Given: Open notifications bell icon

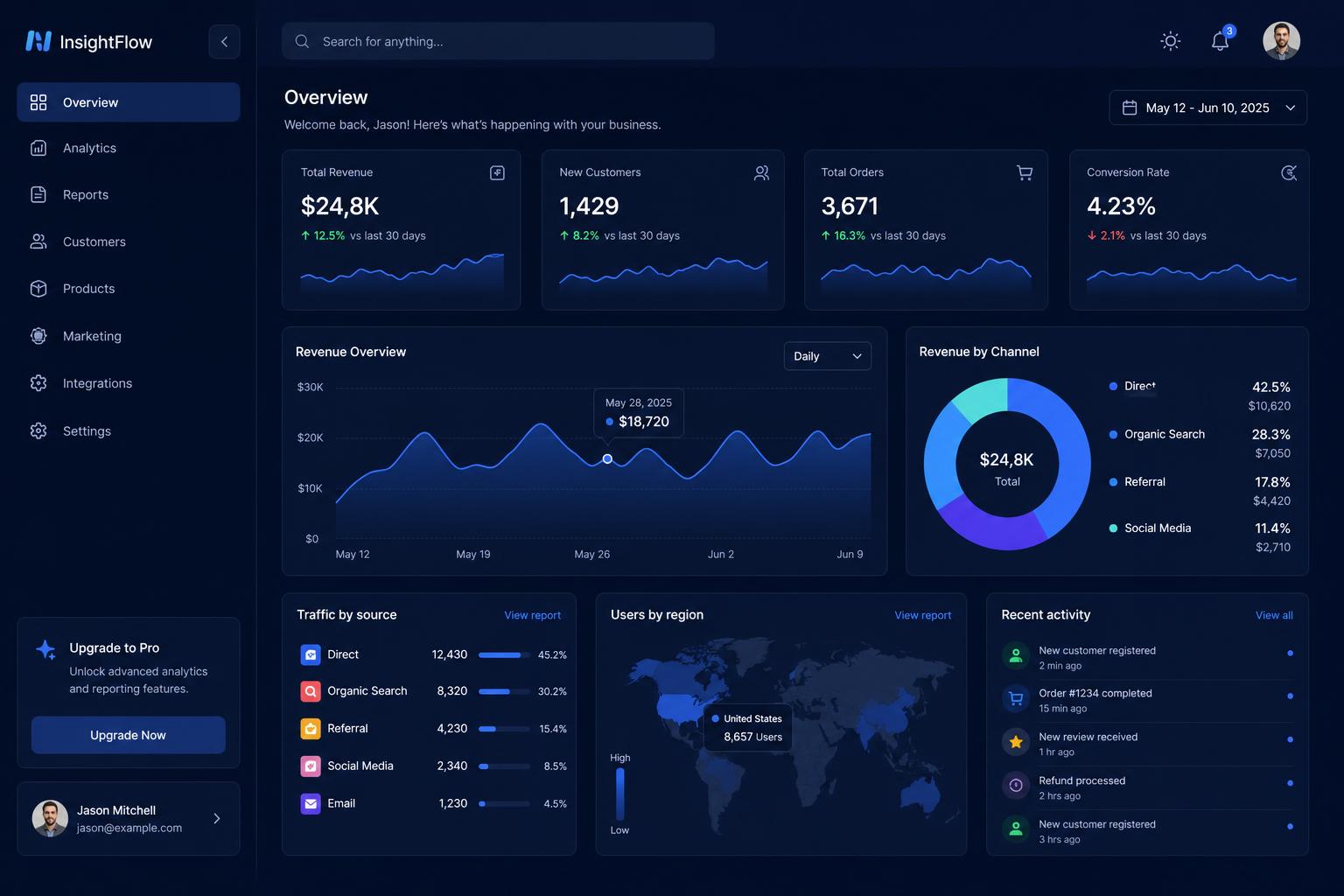Looking at the screenshot, I should tap(1221, 41).
